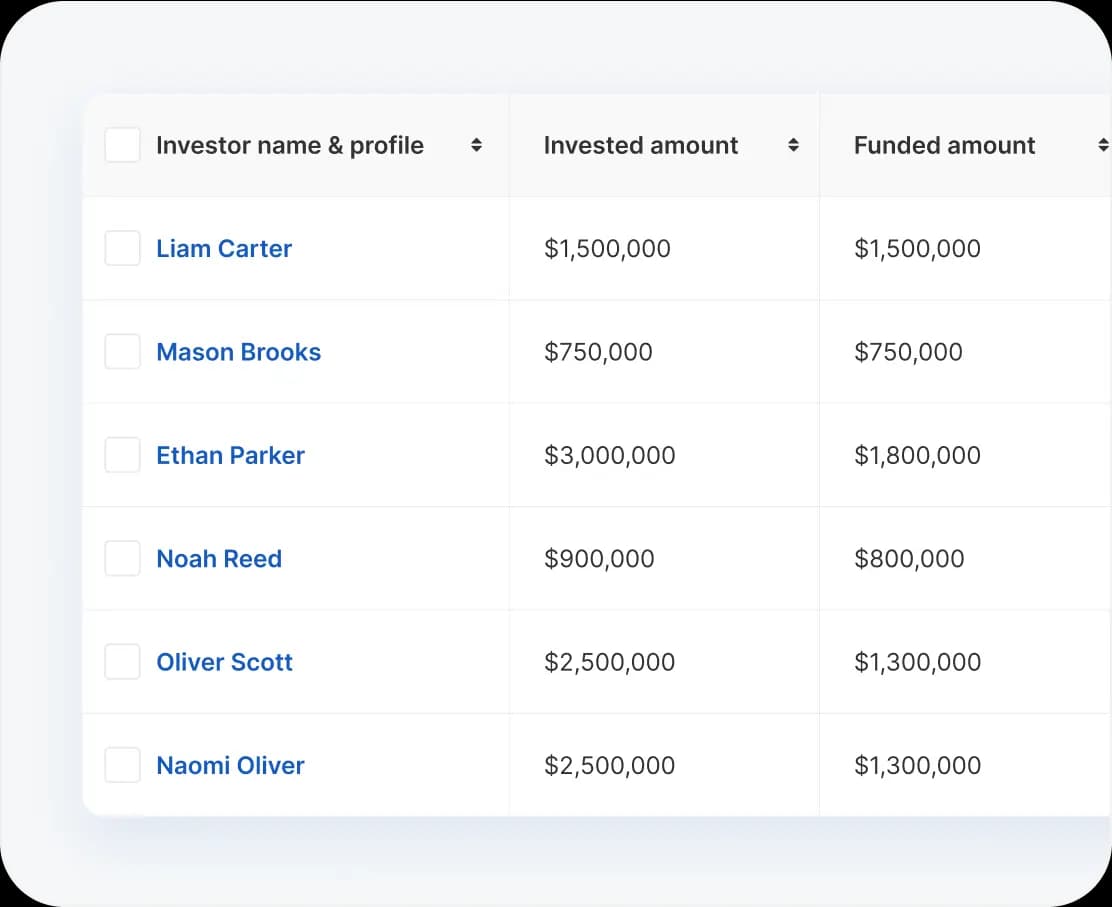Image resolution: width=1112 pixels, height=907 pixels.
Task: Enable the Noah Reed row checkbox
Action: point(122,559)
